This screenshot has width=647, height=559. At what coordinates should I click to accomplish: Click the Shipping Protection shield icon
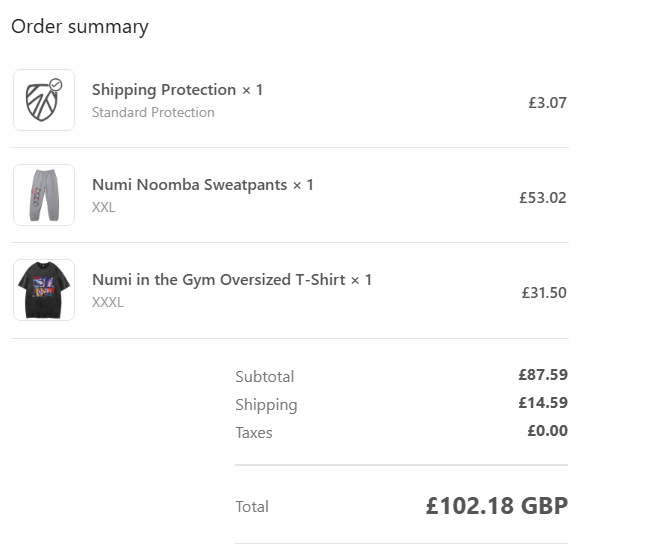point(44,100)
